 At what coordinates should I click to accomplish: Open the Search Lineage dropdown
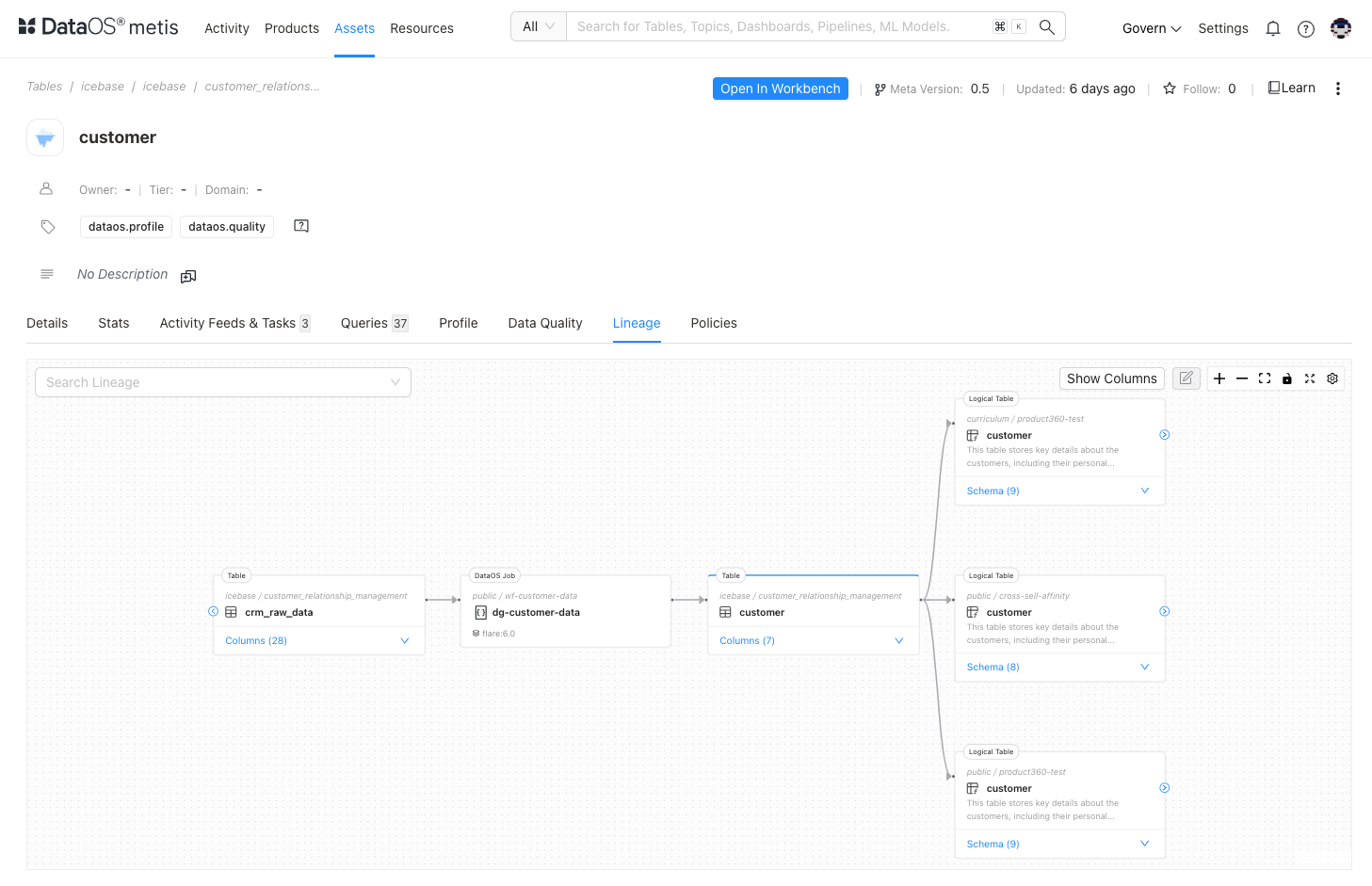pos(223,382)
